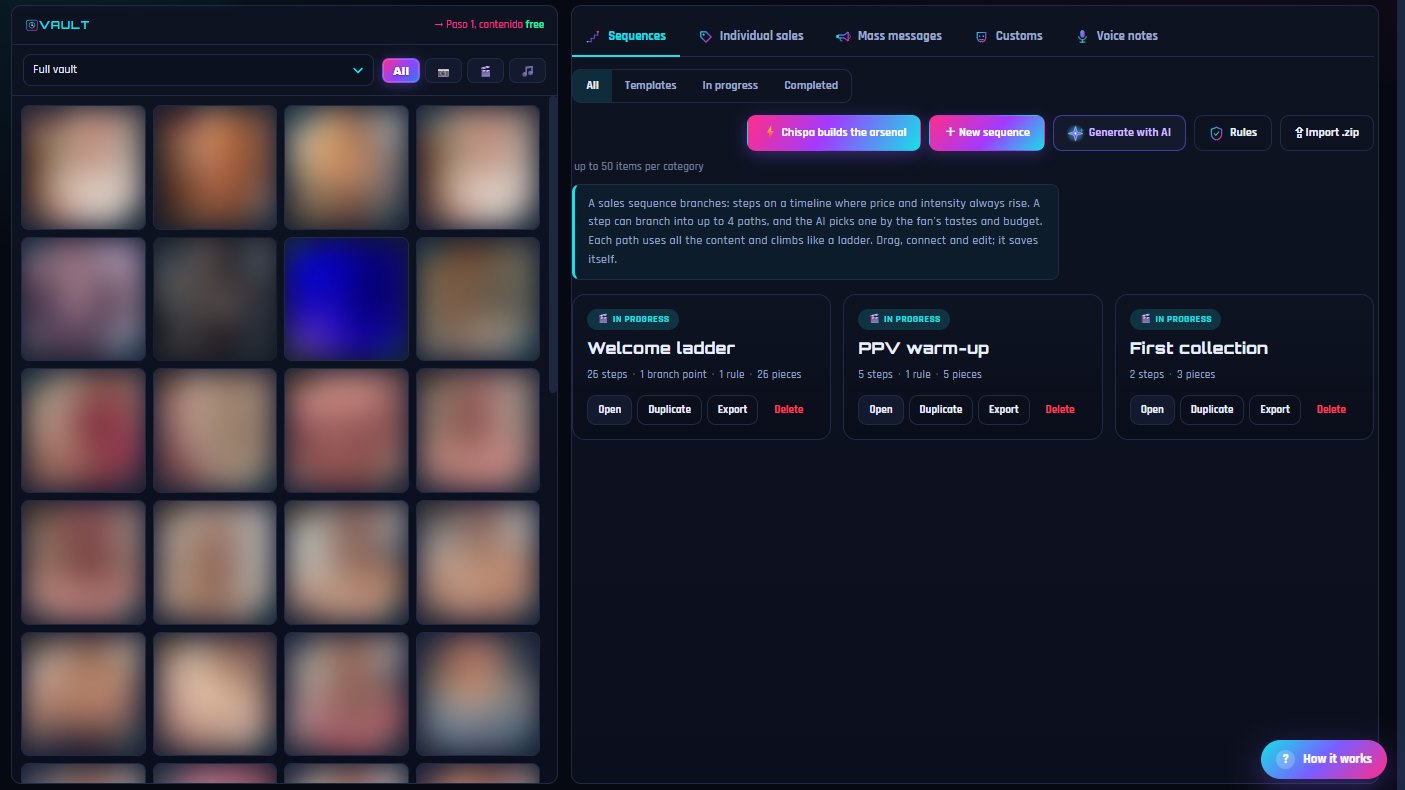
Task: Click the '26 steps · 1 branch point' summary line
Action: 694,374
